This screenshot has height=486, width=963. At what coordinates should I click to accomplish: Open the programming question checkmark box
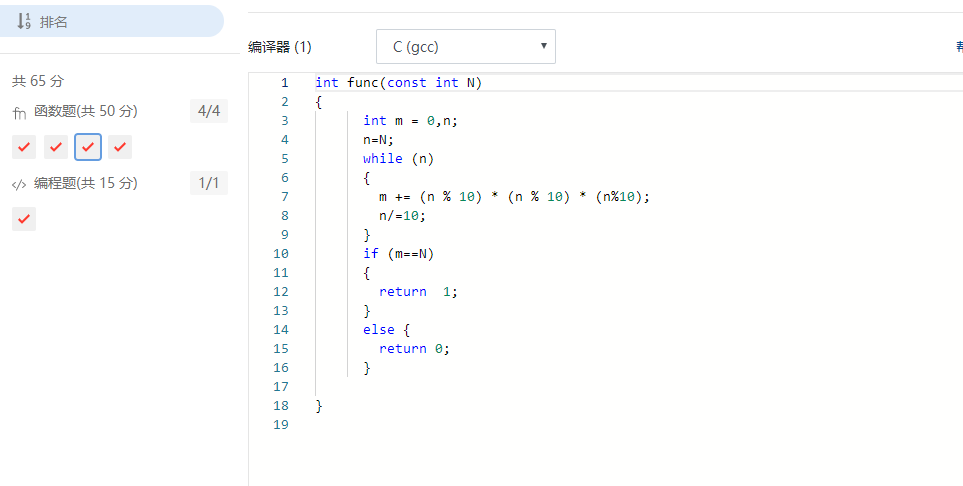point(24,219)
